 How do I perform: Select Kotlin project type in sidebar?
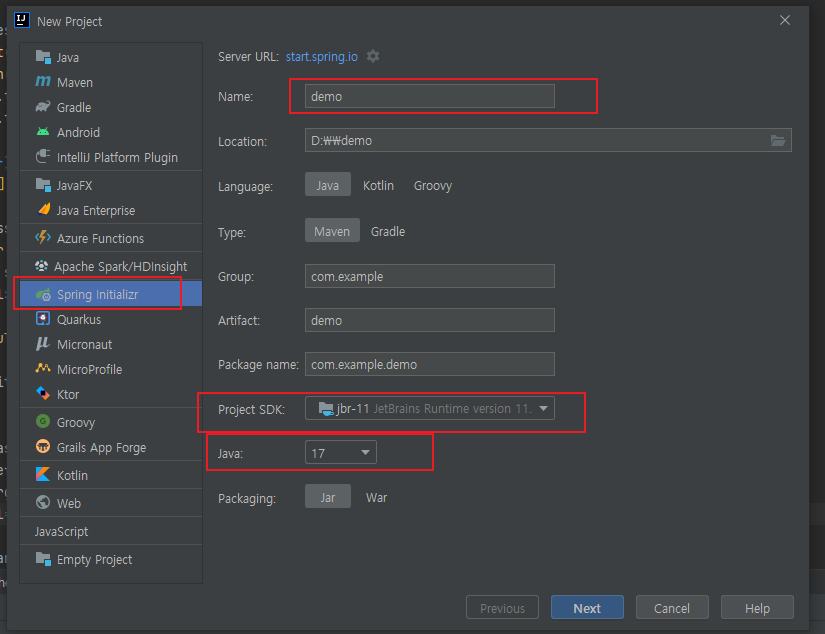tap(110, 475)
